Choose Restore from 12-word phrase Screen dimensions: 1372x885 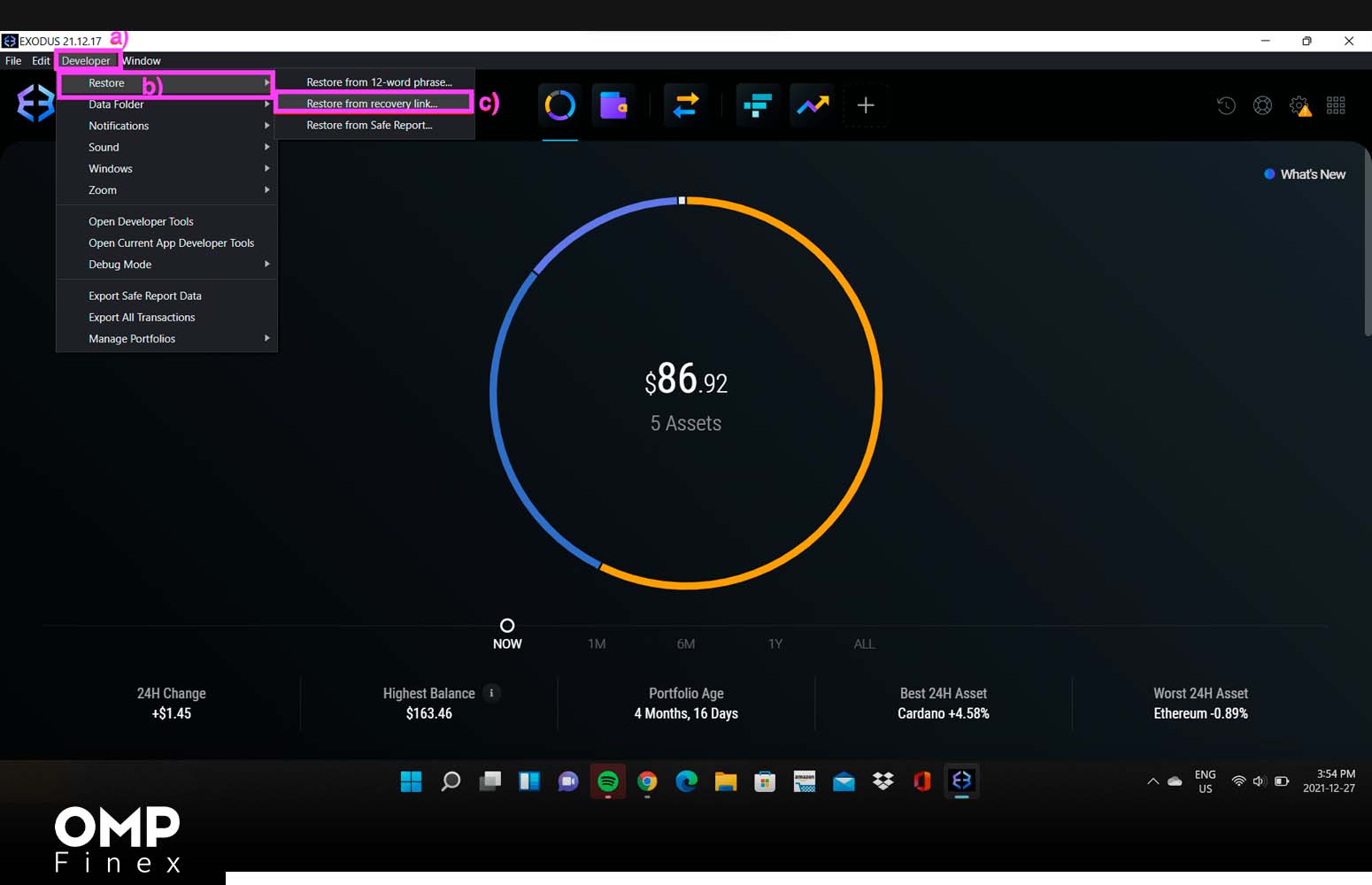click(374, 82)
